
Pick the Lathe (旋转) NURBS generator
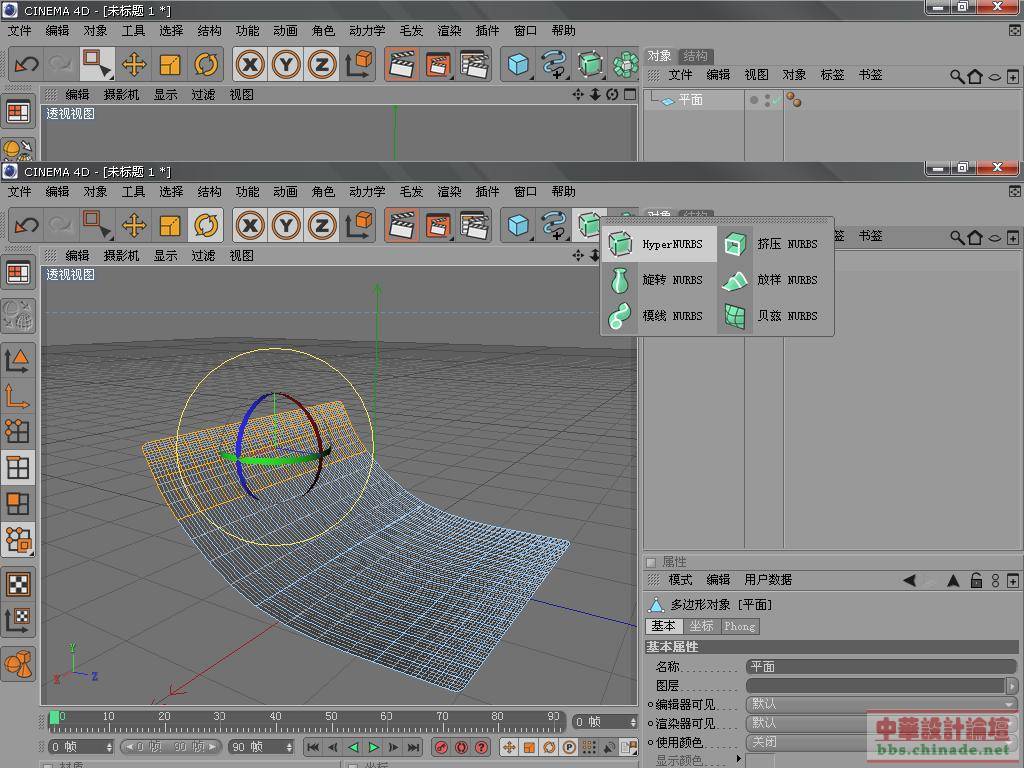[x=658, y=280]
